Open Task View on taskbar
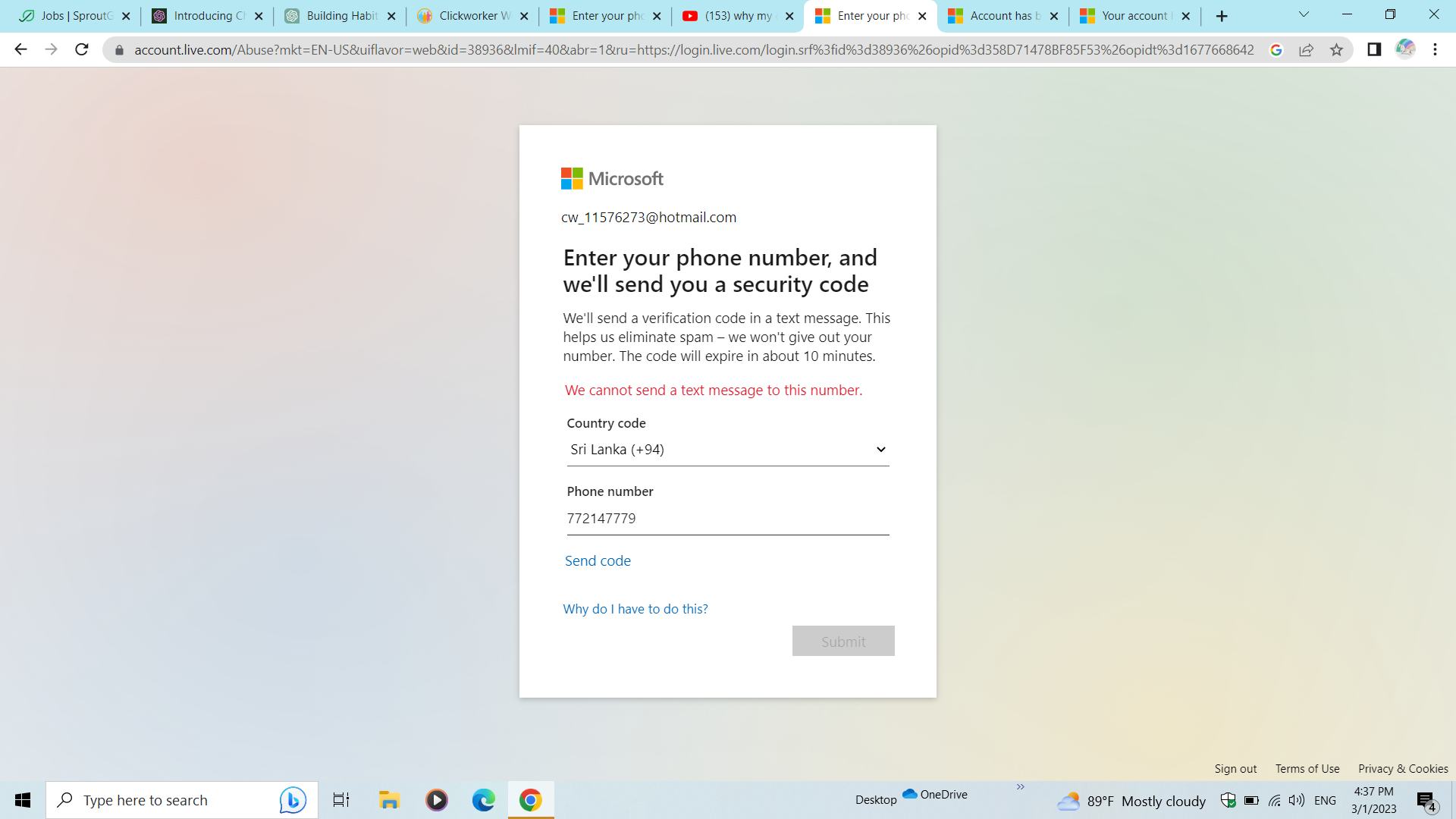Viewport: 1456px width, 819px height. [341, 800]
